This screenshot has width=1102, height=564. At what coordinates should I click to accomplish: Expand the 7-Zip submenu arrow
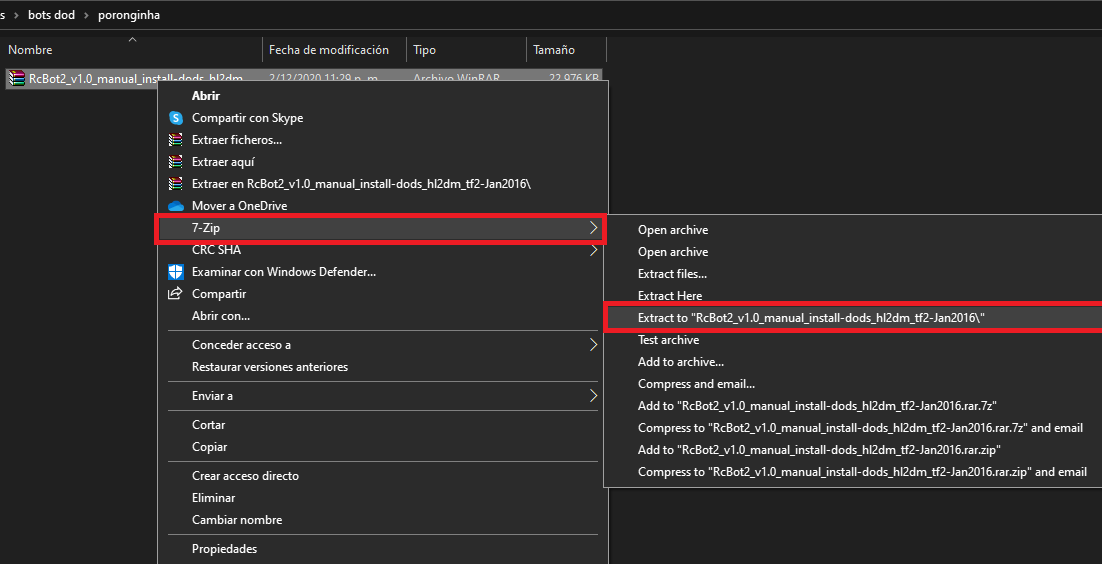(593, 228)
